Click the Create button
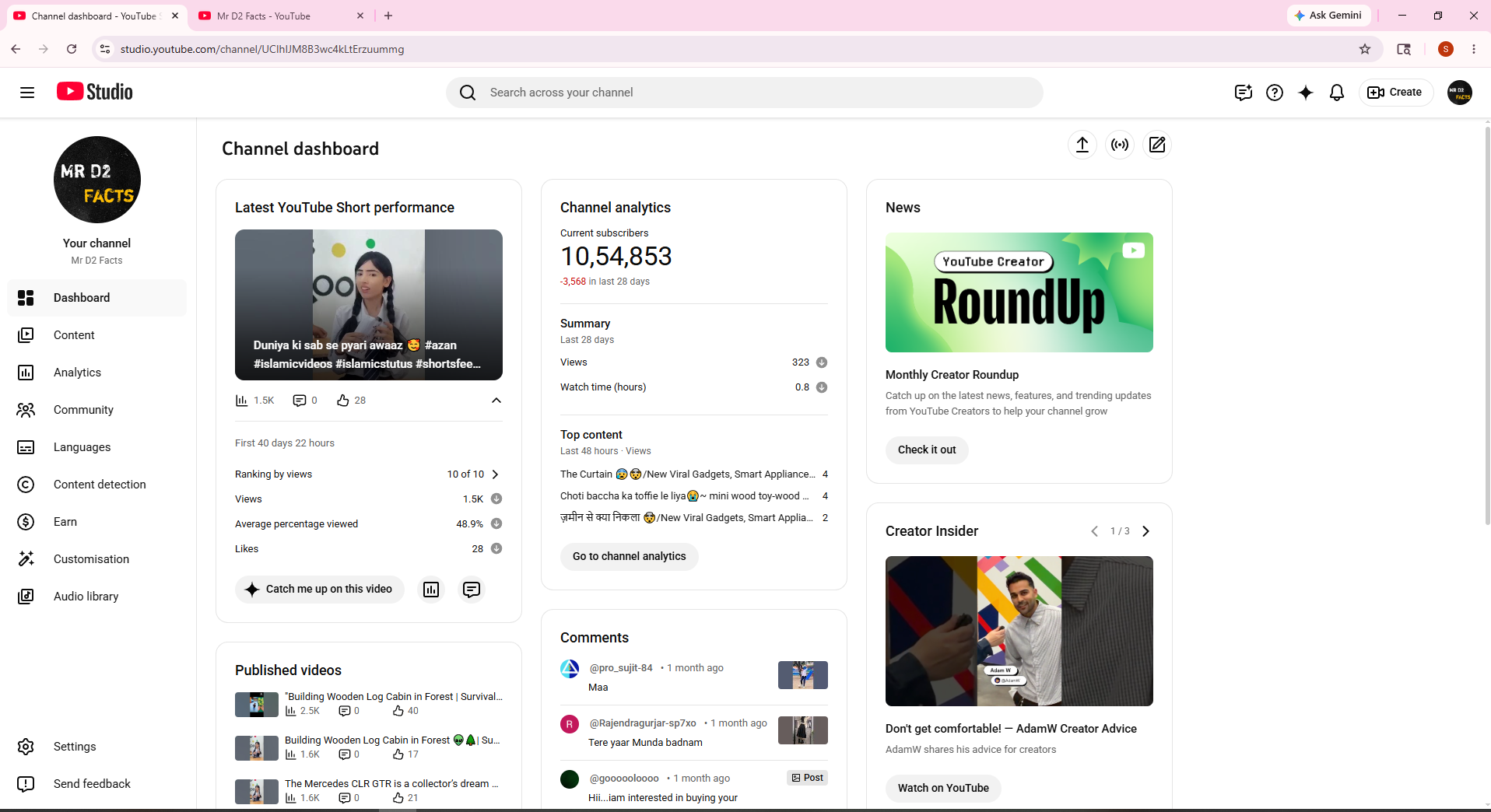This screenshot has height=812, width=1491. click(x=1395, y=93)
